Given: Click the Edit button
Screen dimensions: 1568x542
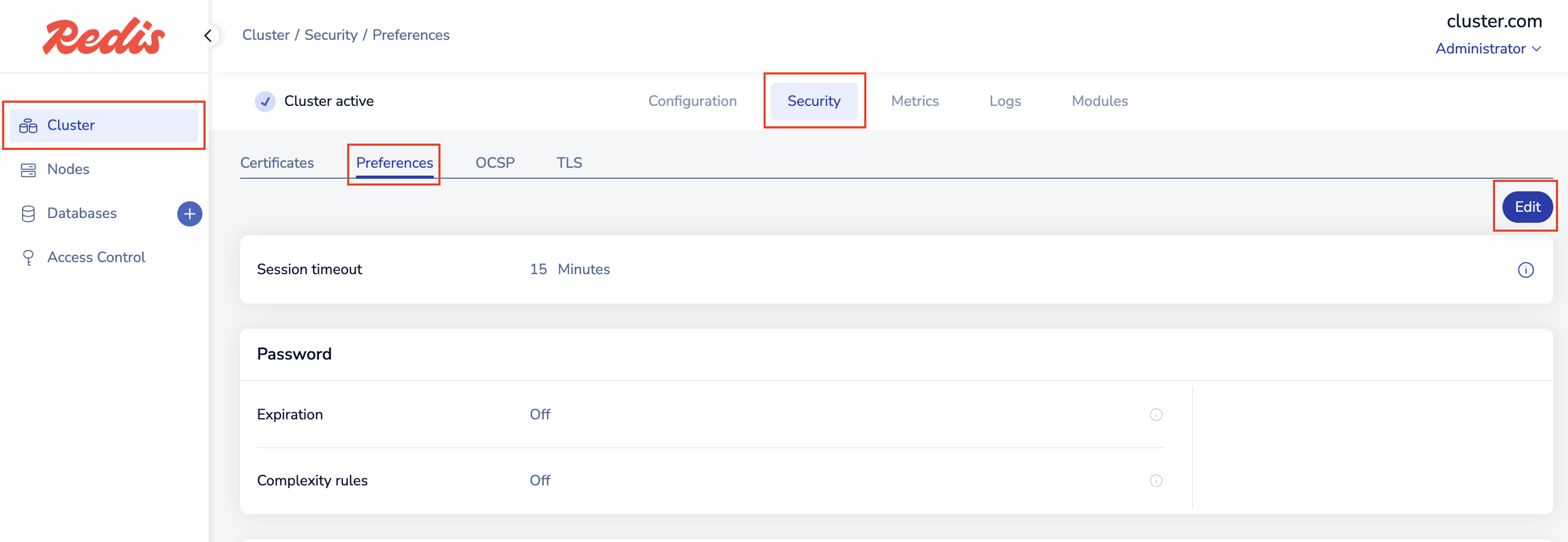Looking at the screenshot, I should coord(1527,207).
